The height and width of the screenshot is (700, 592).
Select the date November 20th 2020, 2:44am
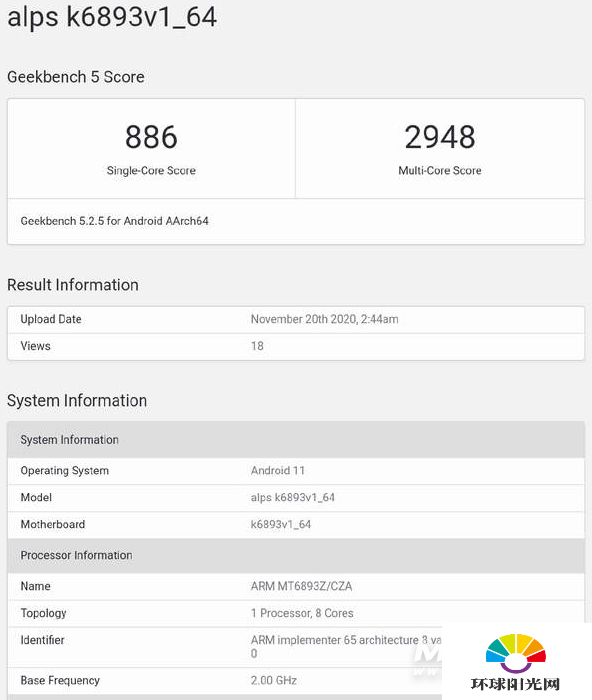325,319
